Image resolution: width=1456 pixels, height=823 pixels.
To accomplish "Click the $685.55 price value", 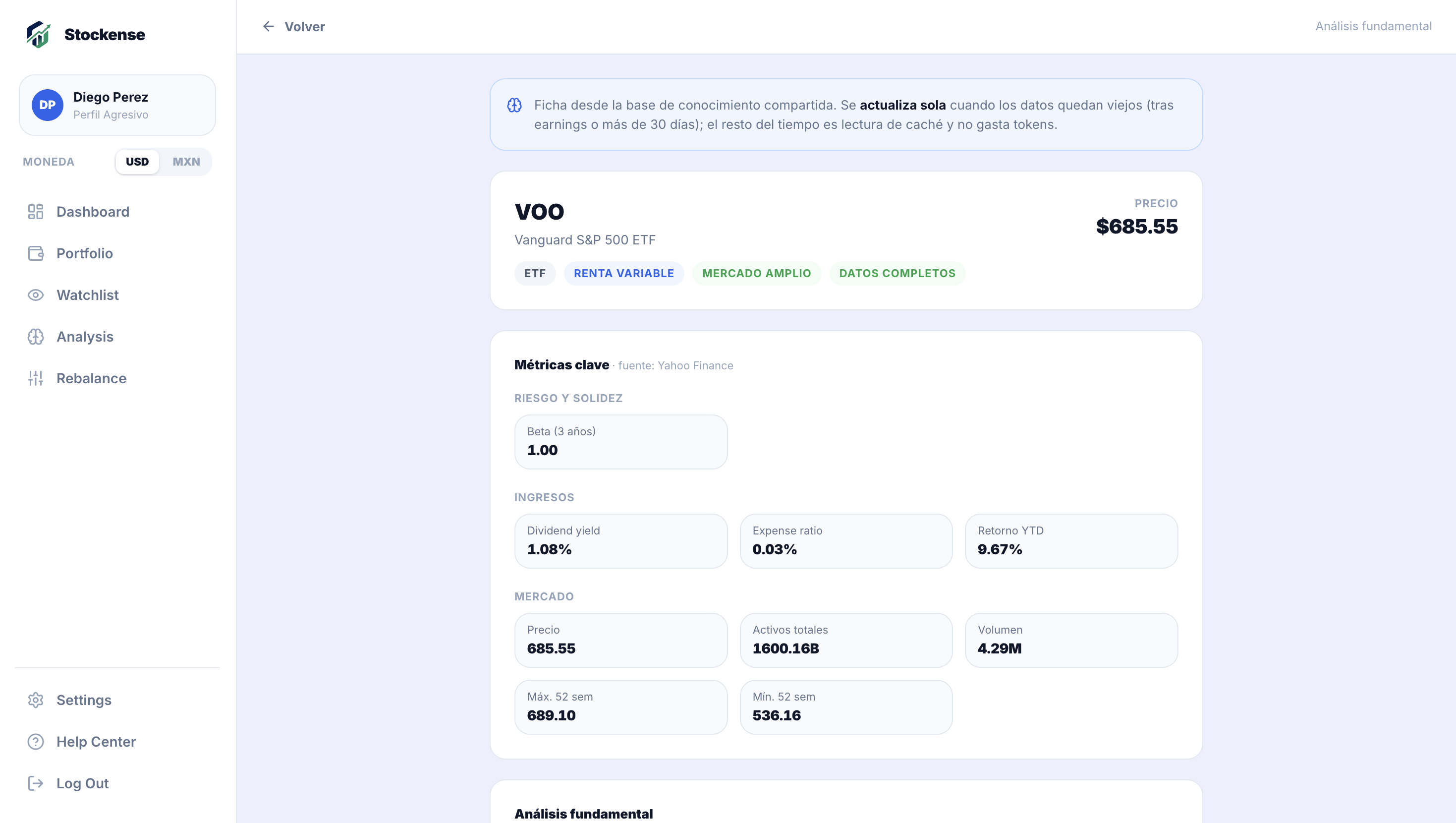I will [1137, 227].
